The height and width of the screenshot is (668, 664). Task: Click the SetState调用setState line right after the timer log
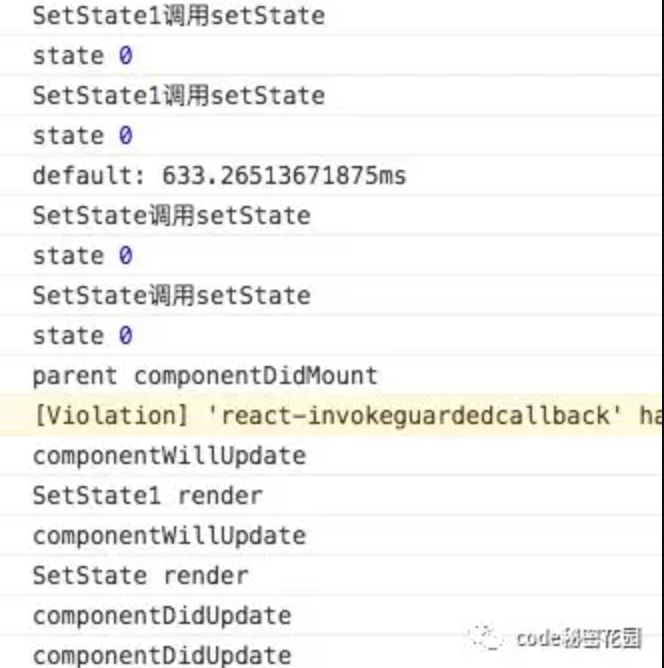pos(171,216)
